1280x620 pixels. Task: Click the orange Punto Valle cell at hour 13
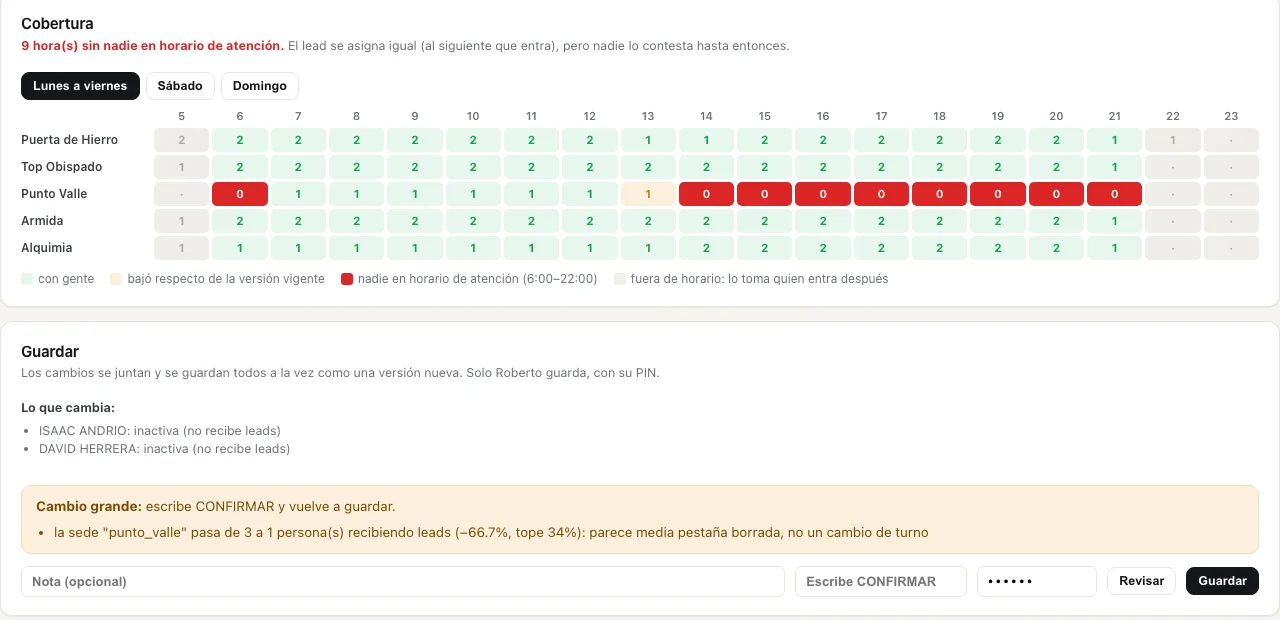point(648,194)
